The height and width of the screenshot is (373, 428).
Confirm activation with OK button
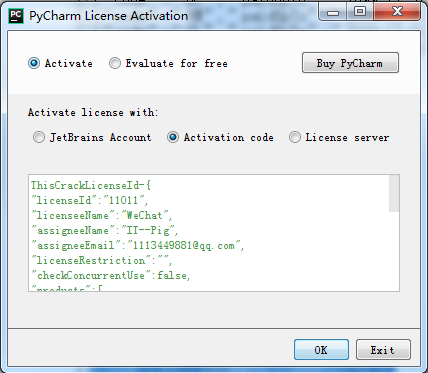(x=321, y=350)
